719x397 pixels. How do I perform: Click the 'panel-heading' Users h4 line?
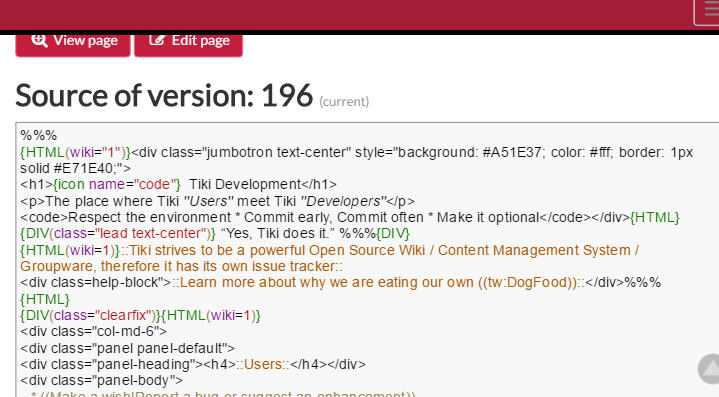coord(193,364)
